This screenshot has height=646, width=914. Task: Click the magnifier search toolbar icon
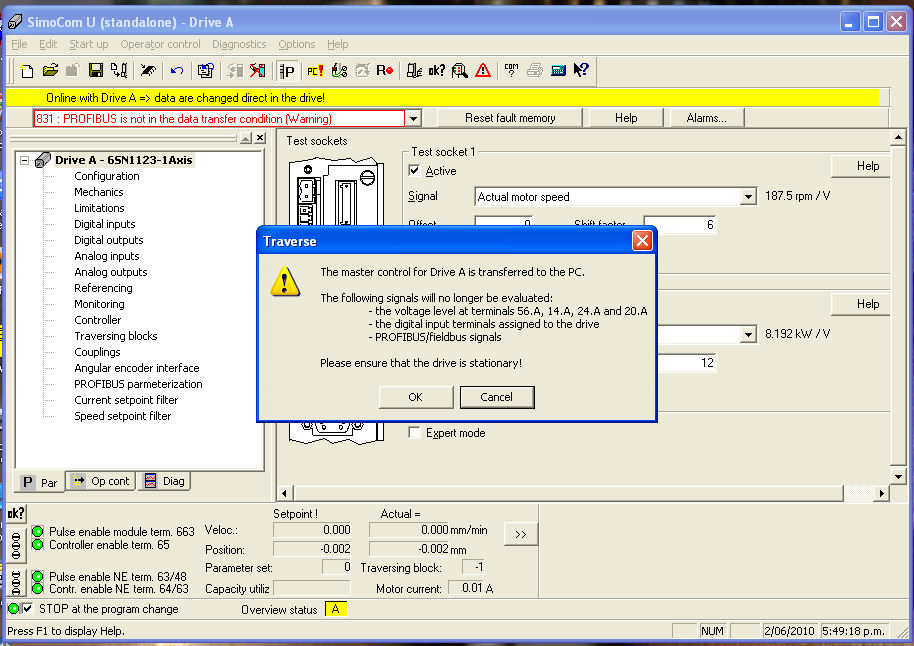460,71
